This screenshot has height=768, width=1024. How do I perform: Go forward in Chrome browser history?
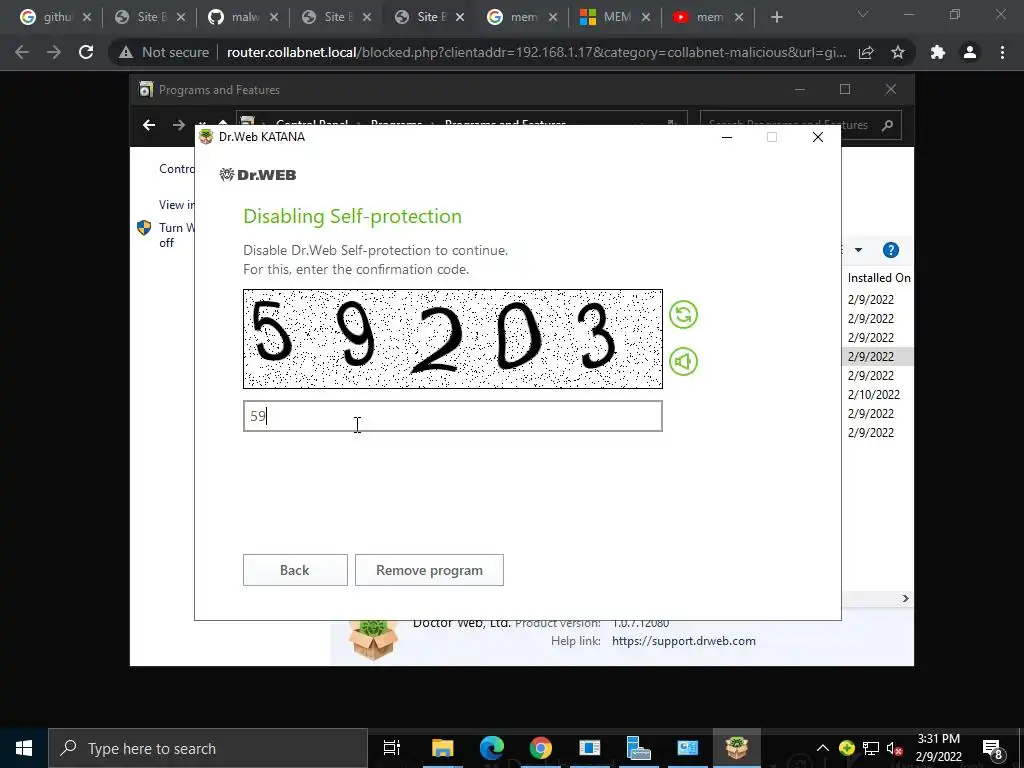54,52
